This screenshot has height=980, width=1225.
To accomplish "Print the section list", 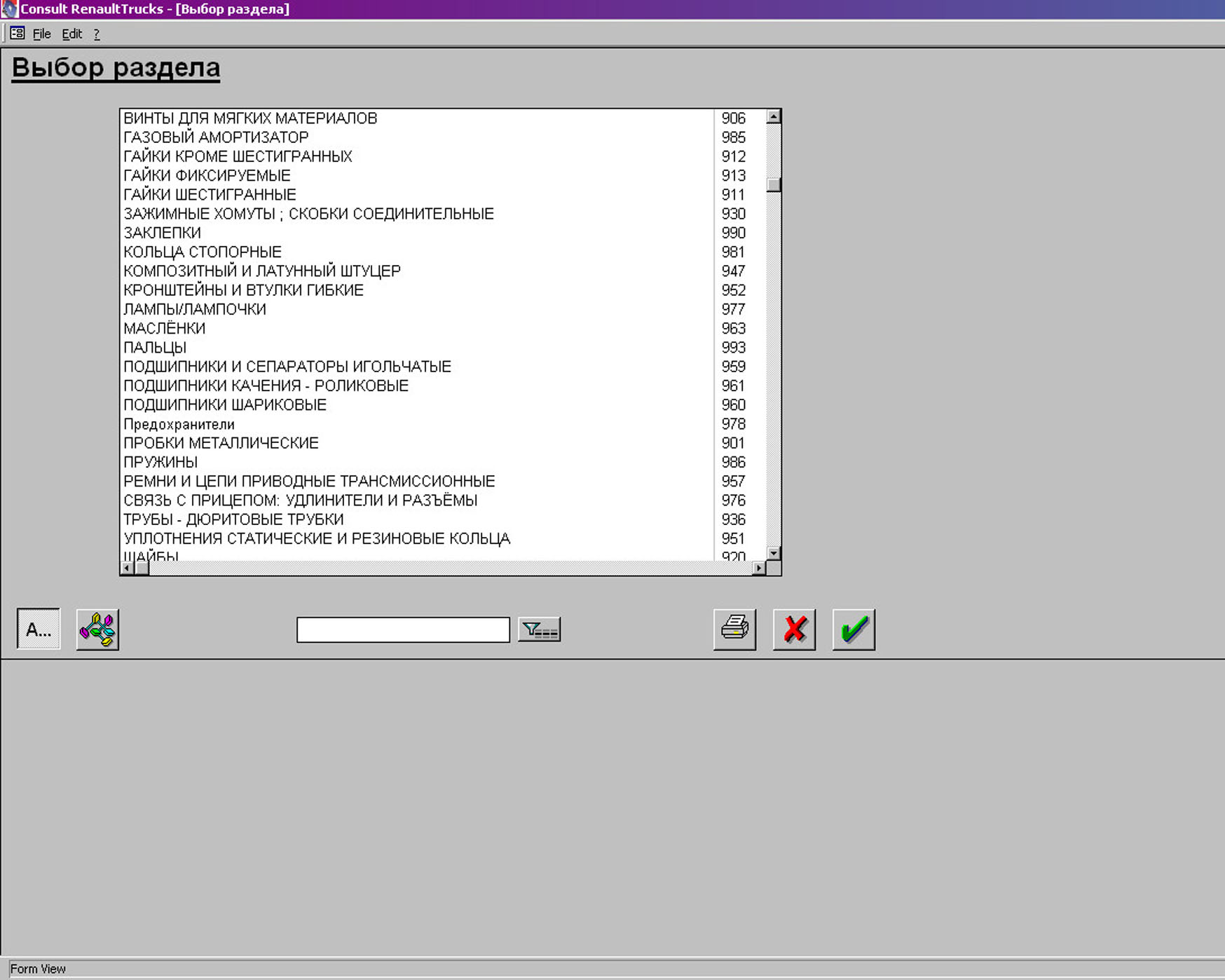I will click(734, 629).
